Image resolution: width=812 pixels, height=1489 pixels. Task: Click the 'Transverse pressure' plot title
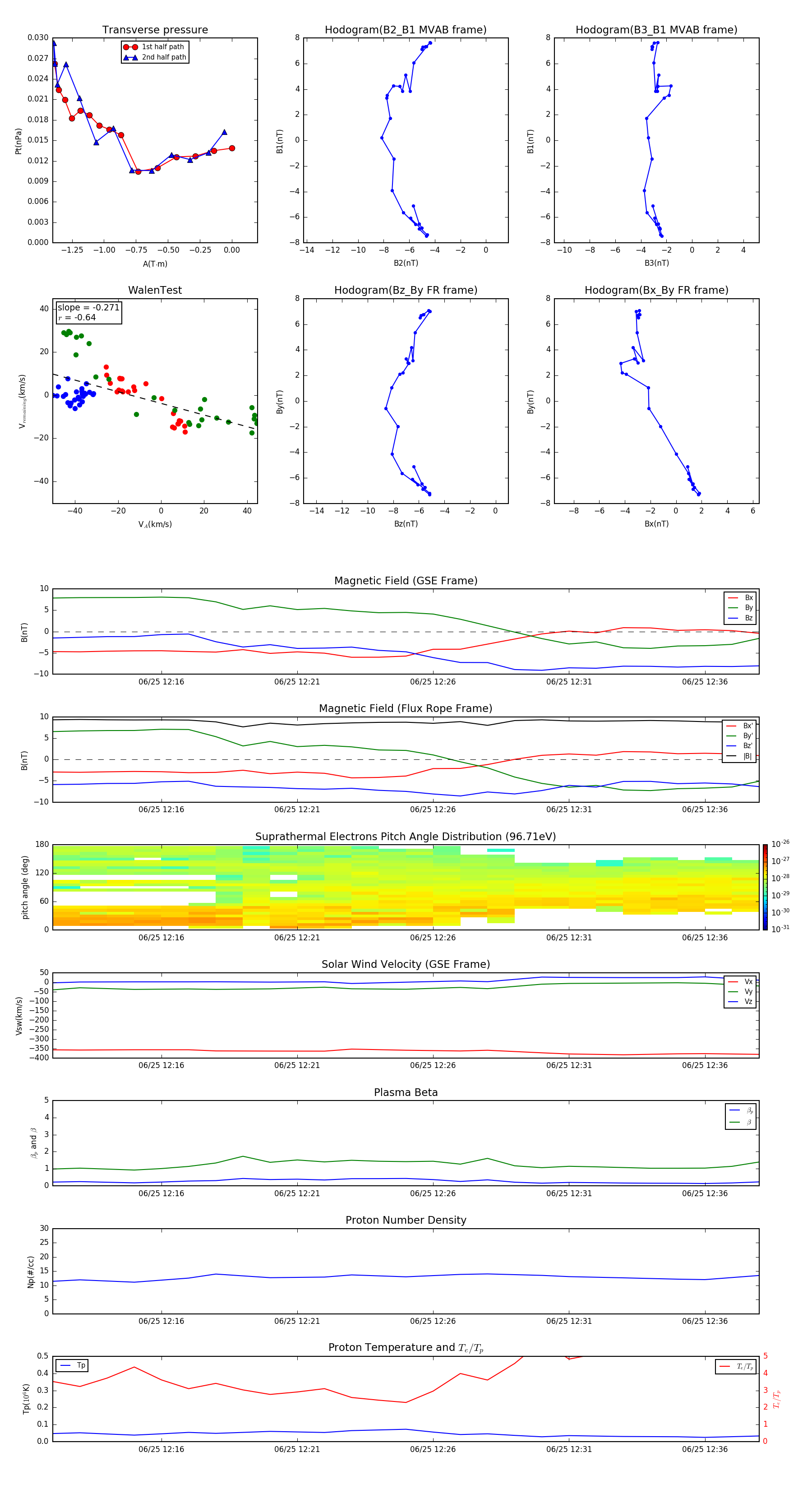coord(155,30)
